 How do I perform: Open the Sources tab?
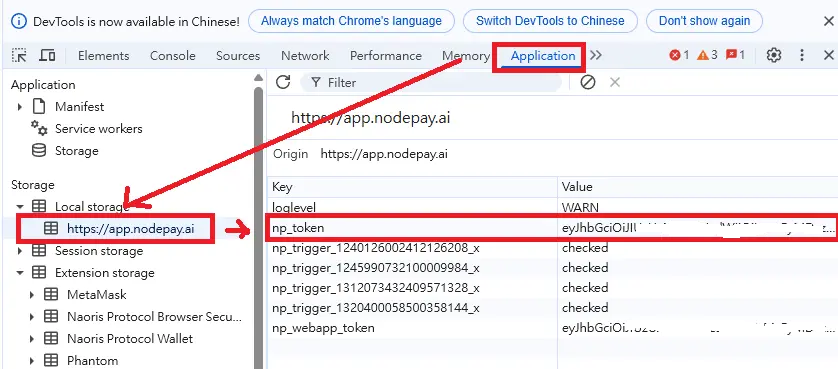point(238,56)
